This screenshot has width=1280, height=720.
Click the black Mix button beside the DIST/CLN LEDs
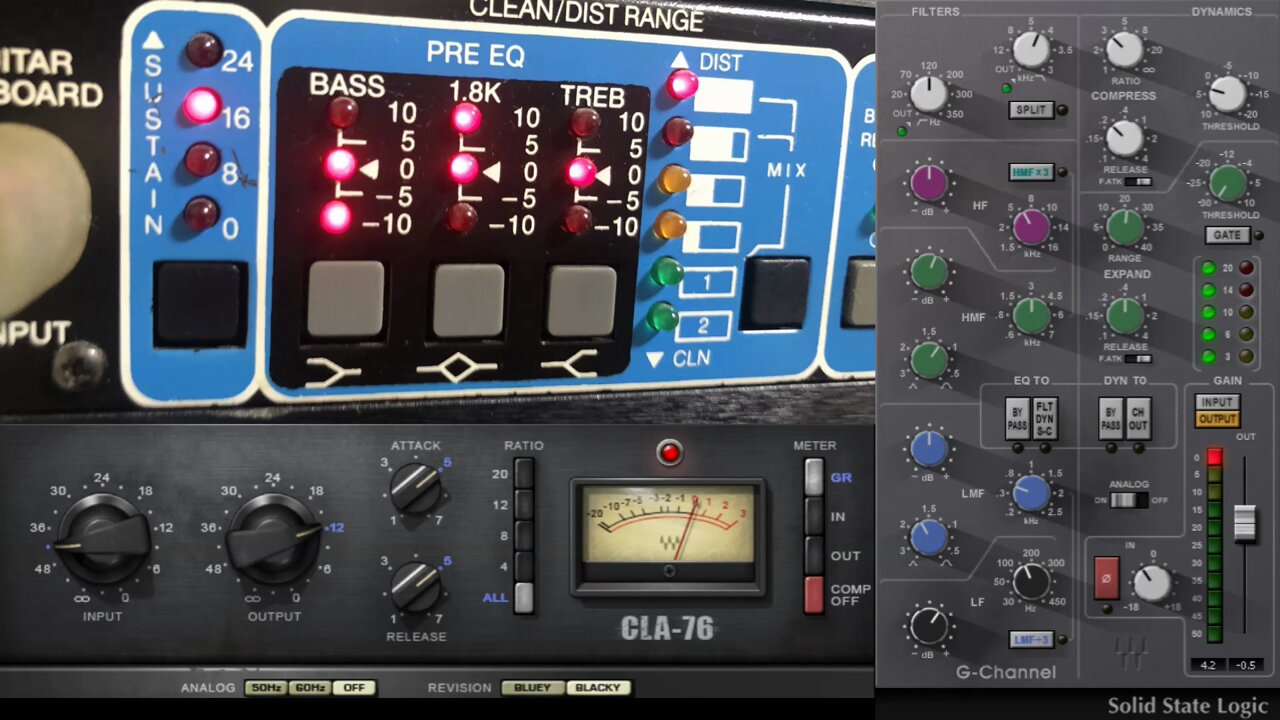(775, 292)
